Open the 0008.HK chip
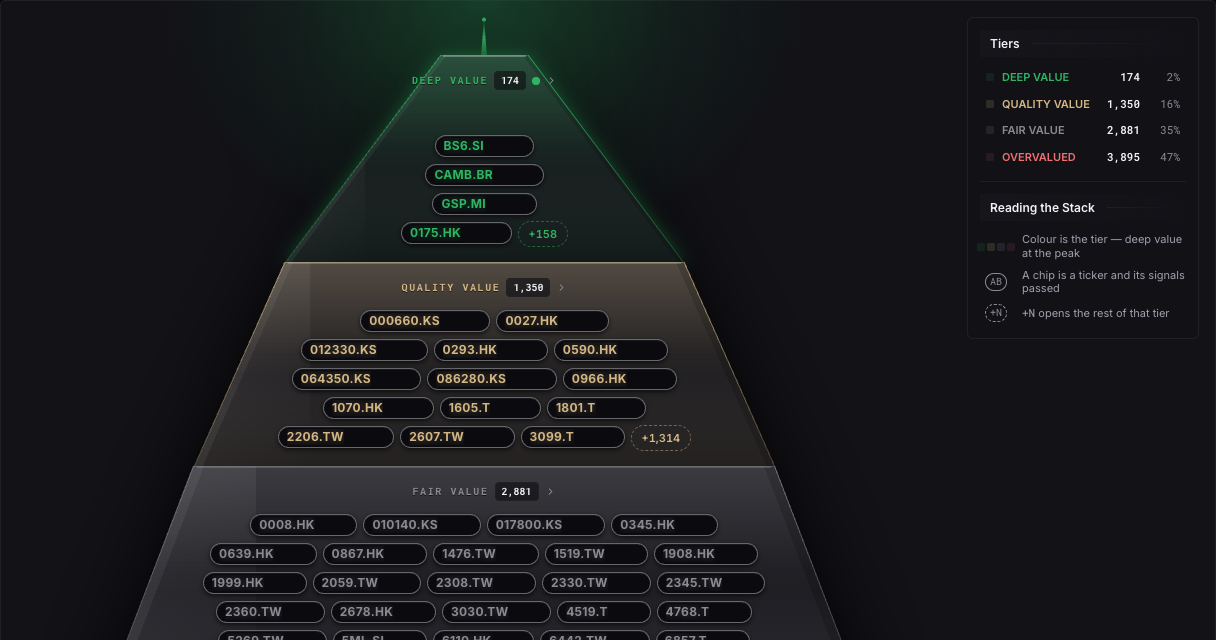1216x640 pixels. [303, 525]
